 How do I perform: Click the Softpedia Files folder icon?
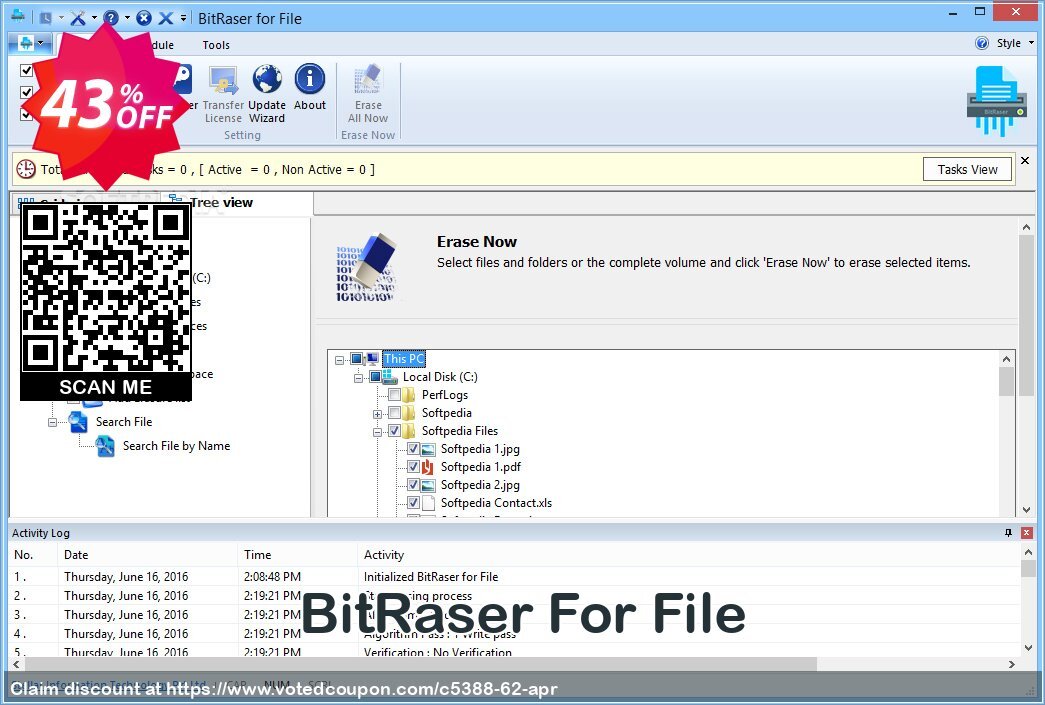[409, 431]
